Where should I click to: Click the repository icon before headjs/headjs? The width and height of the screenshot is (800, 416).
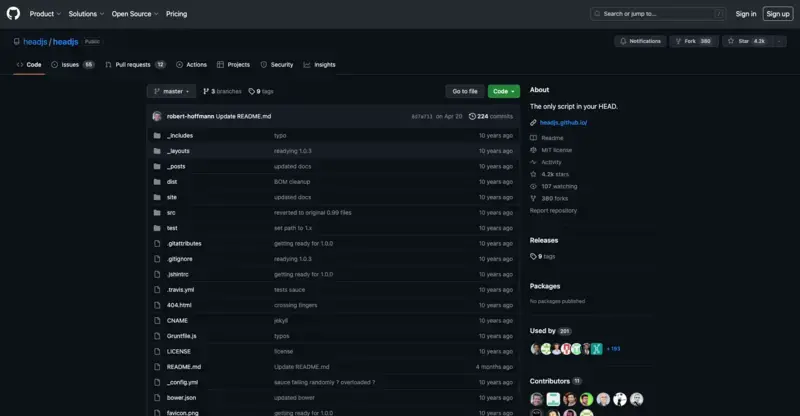17,42
